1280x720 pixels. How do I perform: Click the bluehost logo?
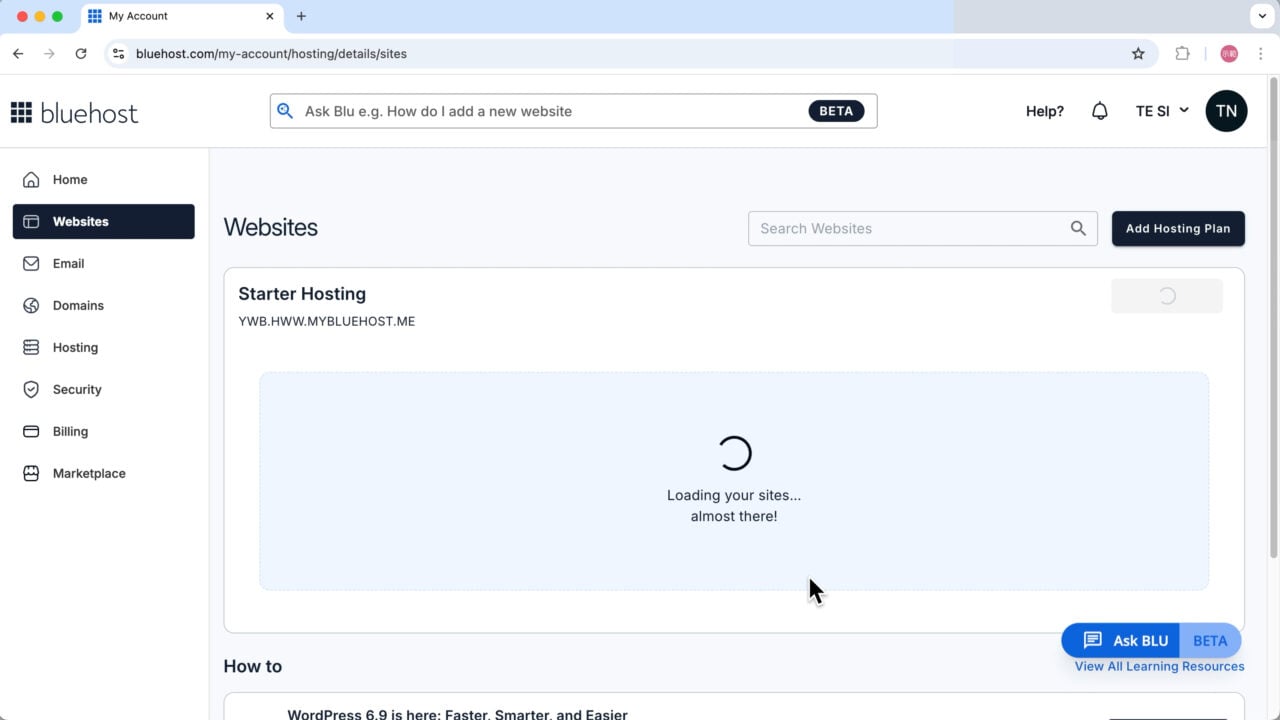point(74,112)
